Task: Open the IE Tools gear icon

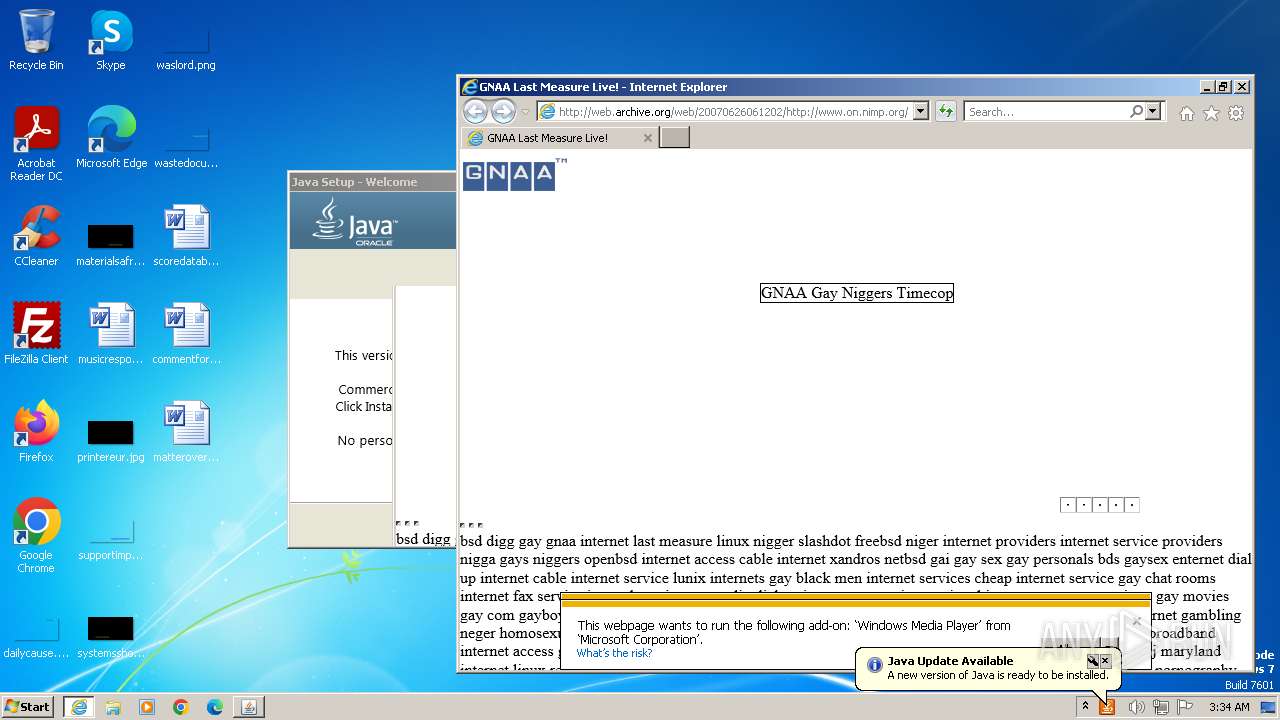Action: 1236,113
